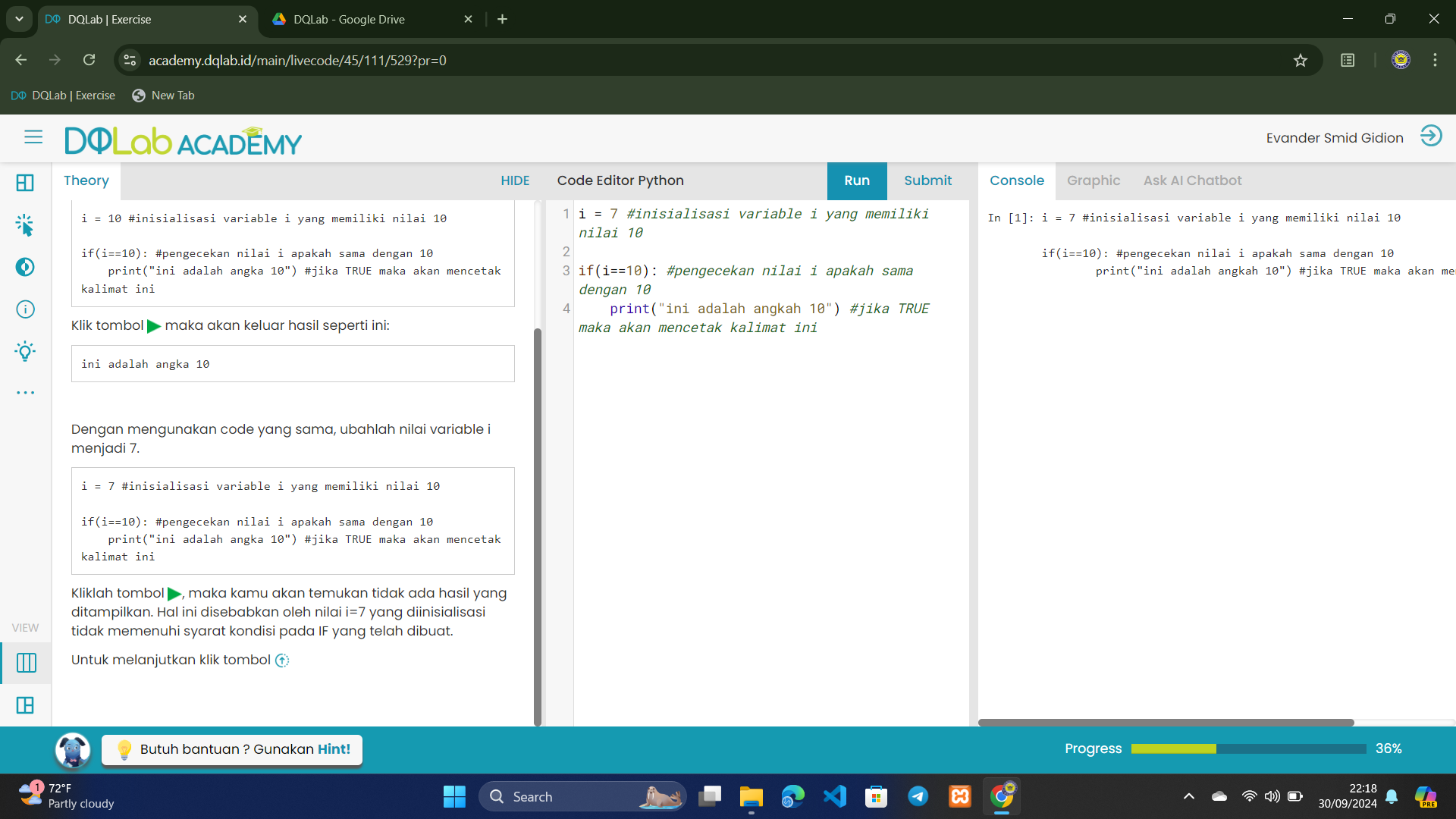
Task: Select the split-panel view layout icon
Action: [x=25, y=705]
